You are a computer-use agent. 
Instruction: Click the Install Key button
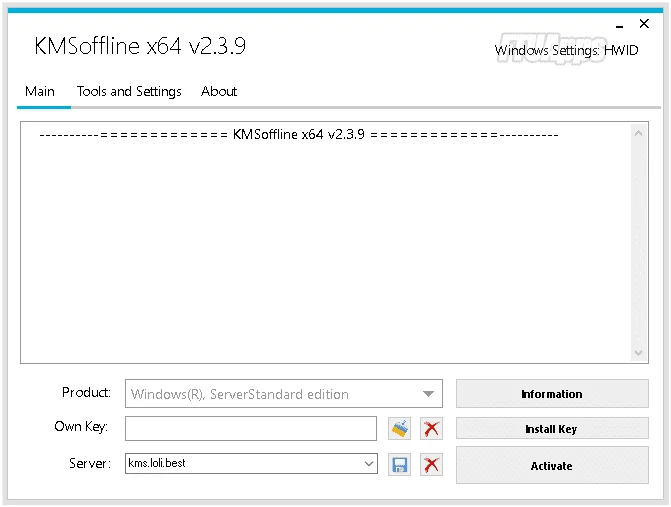552,428
